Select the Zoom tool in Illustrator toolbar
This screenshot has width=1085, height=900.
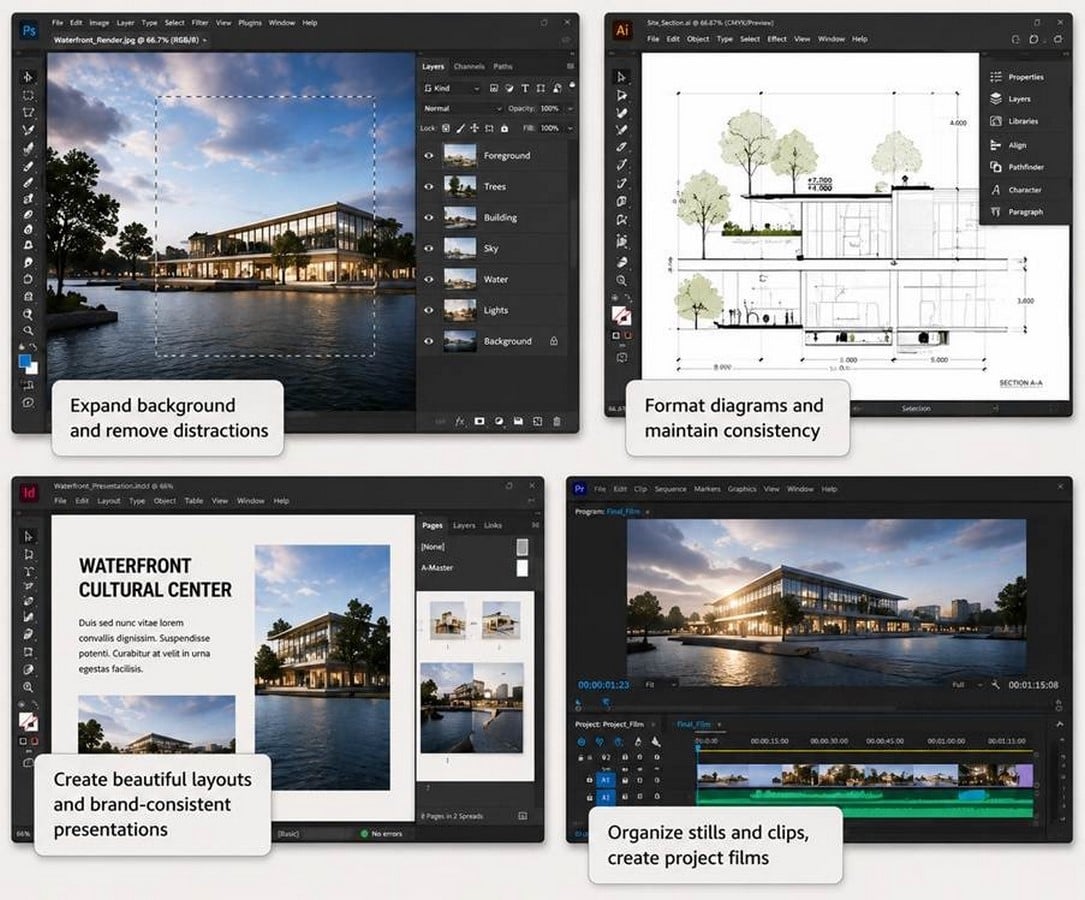(x=621, y=281)
